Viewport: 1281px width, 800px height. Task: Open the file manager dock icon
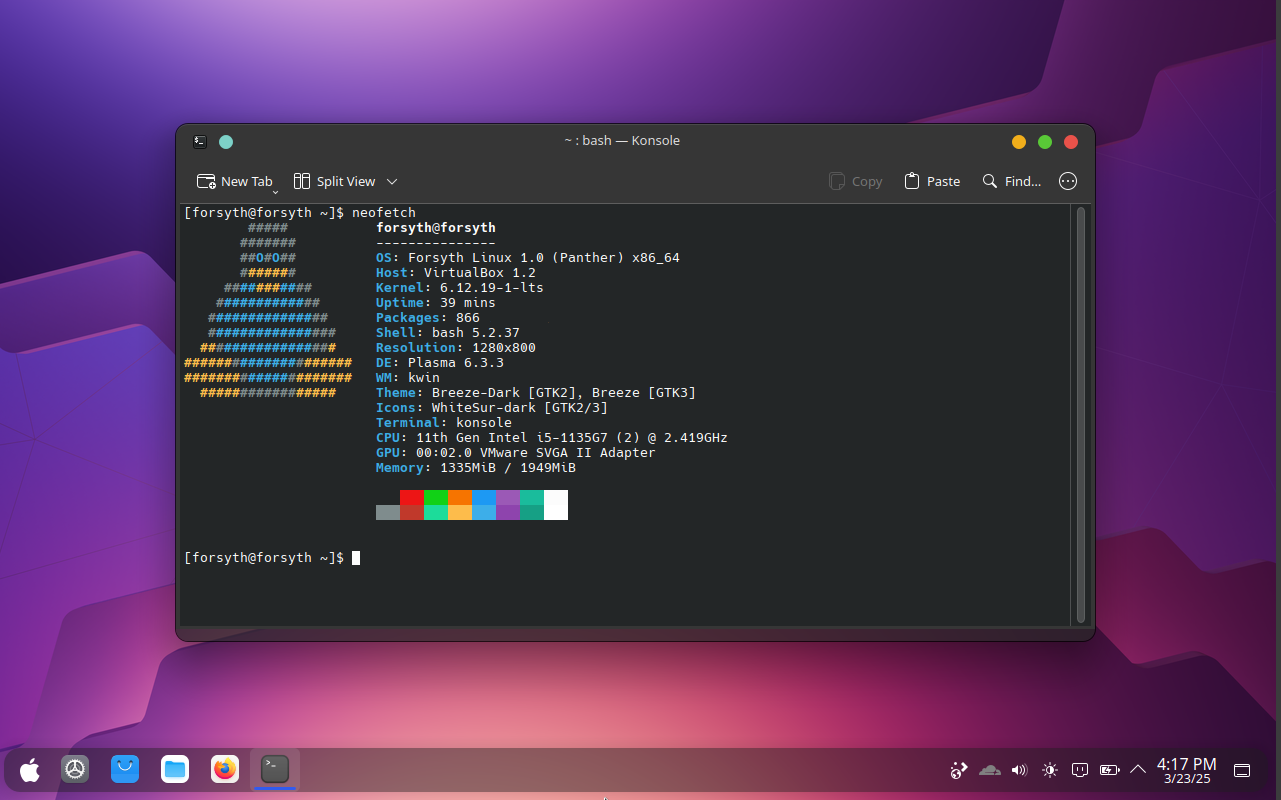(175, 769)
